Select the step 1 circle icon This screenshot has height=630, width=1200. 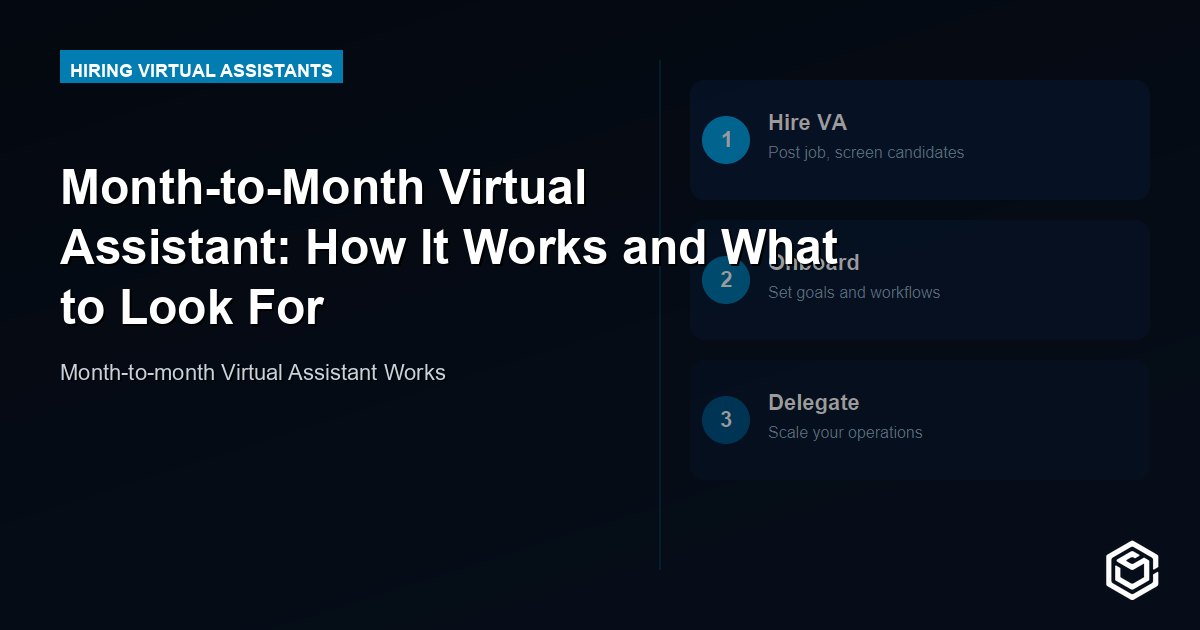click(x=726, y=140)
